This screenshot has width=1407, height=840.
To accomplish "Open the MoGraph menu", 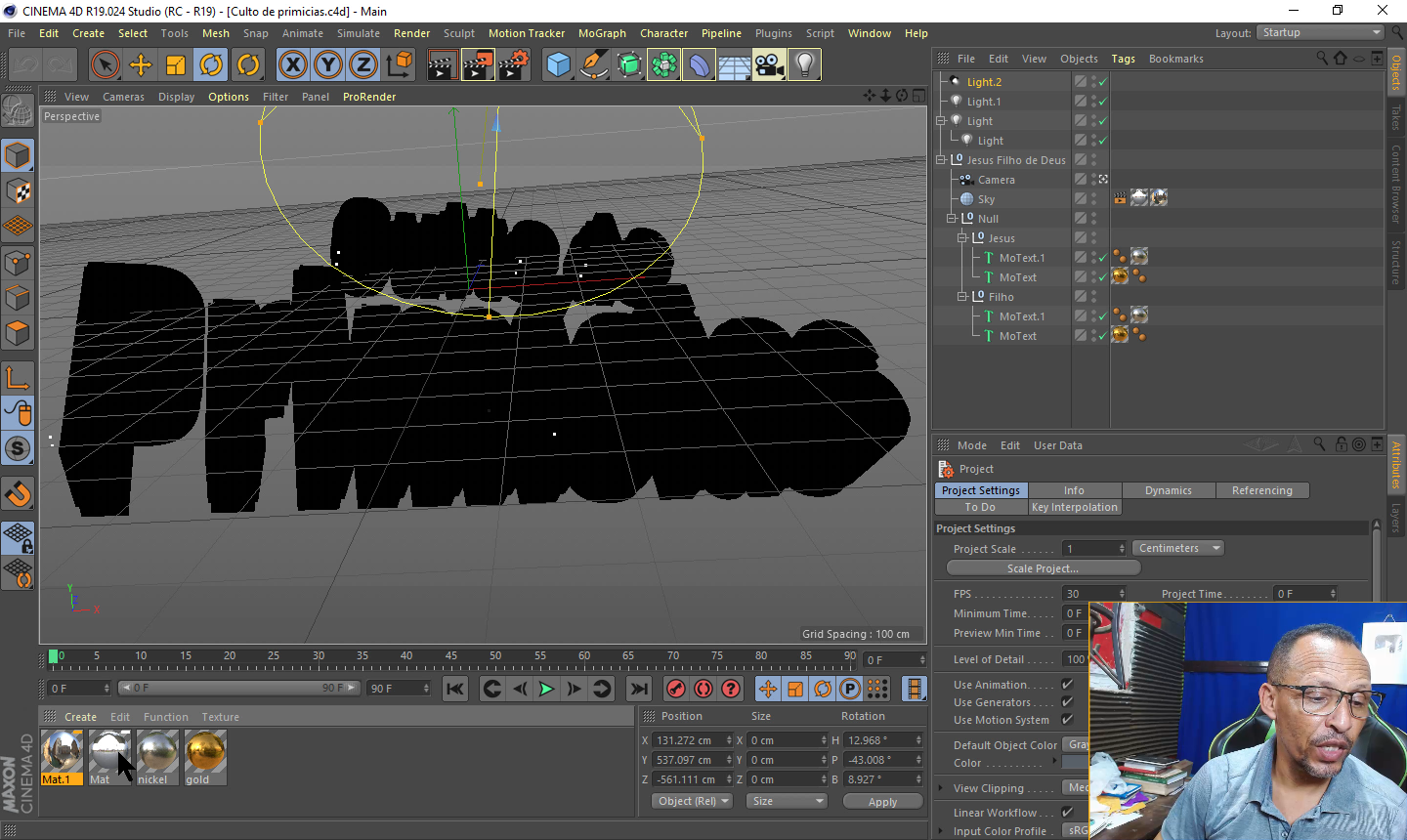I will (x=602, y=33).
